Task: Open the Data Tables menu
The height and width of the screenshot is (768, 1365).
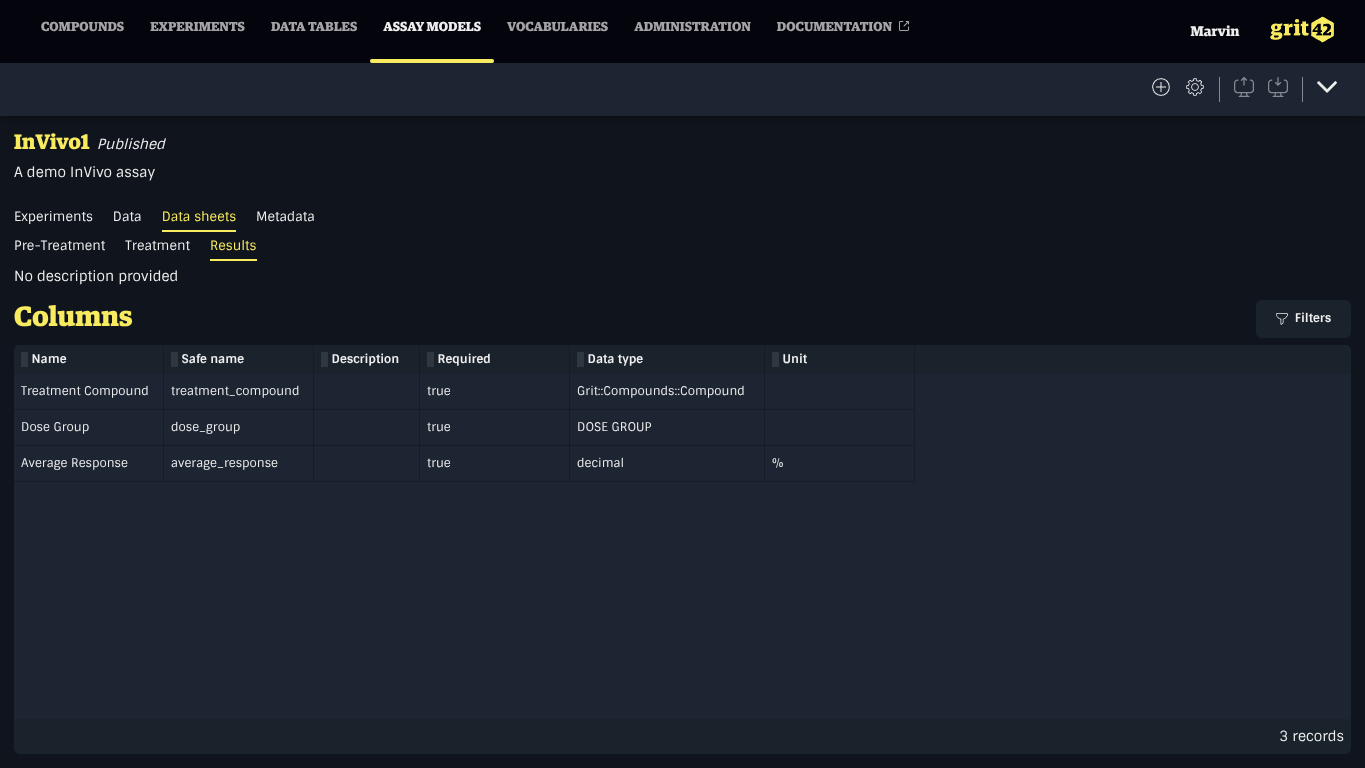Action: [x=314, y=27]
